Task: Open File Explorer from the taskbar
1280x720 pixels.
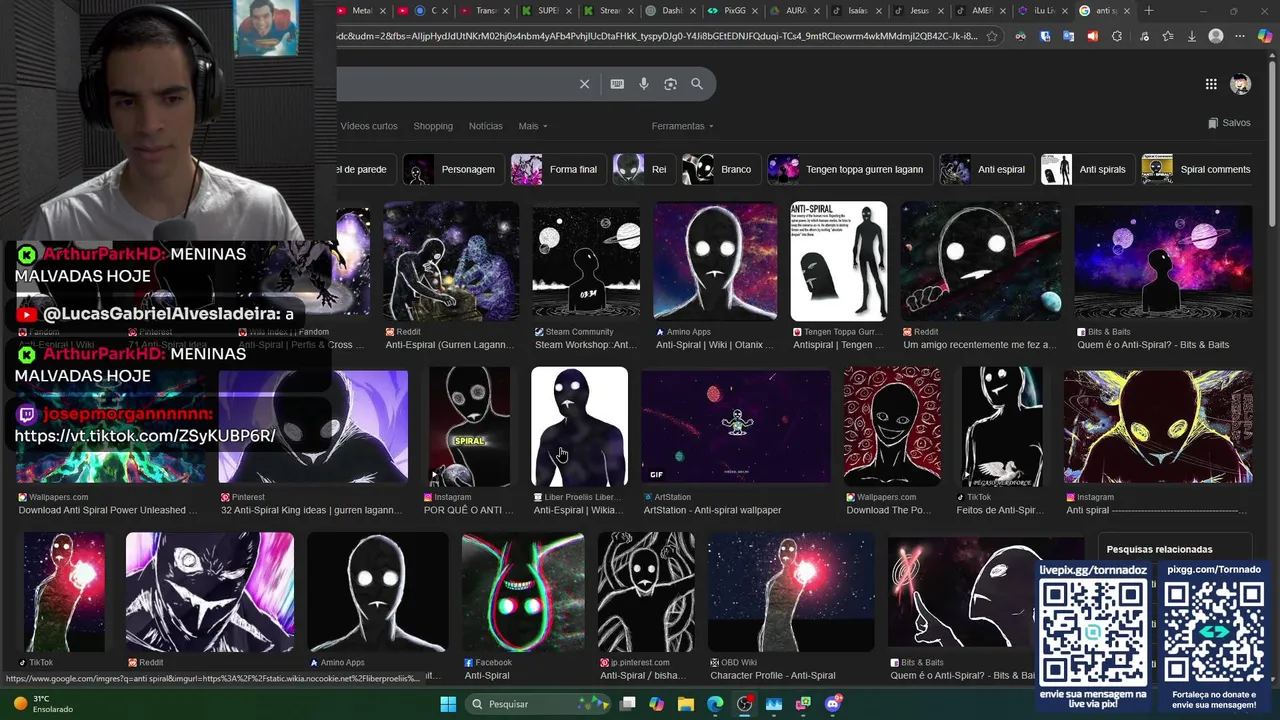Action: pyautogui.click(x=686, y=704)
